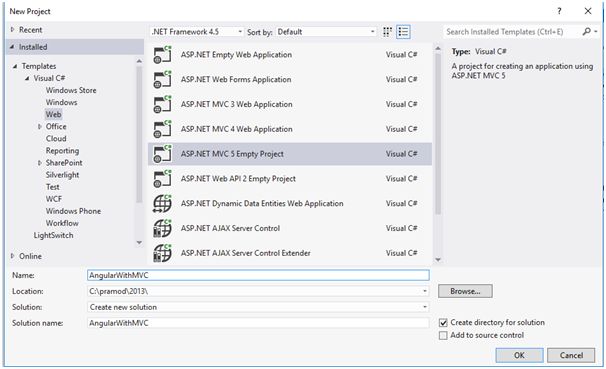Click tree panel scrollbar up arrow
The height and width of the screenshot is (369, 606).
click(x=139, y=61)
